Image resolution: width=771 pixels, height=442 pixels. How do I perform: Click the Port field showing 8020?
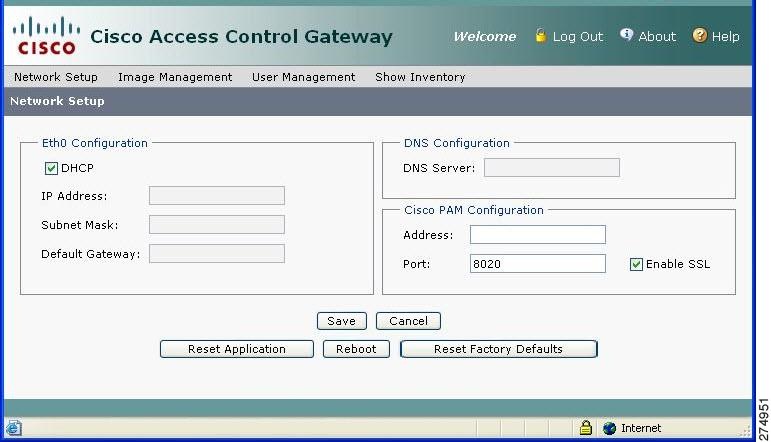[538, 264]
